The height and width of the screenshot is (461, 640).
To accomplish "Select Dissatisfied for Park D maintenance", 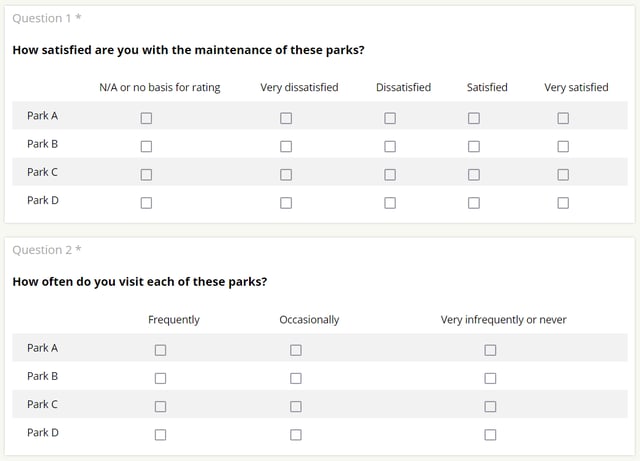I will point(390,203).
